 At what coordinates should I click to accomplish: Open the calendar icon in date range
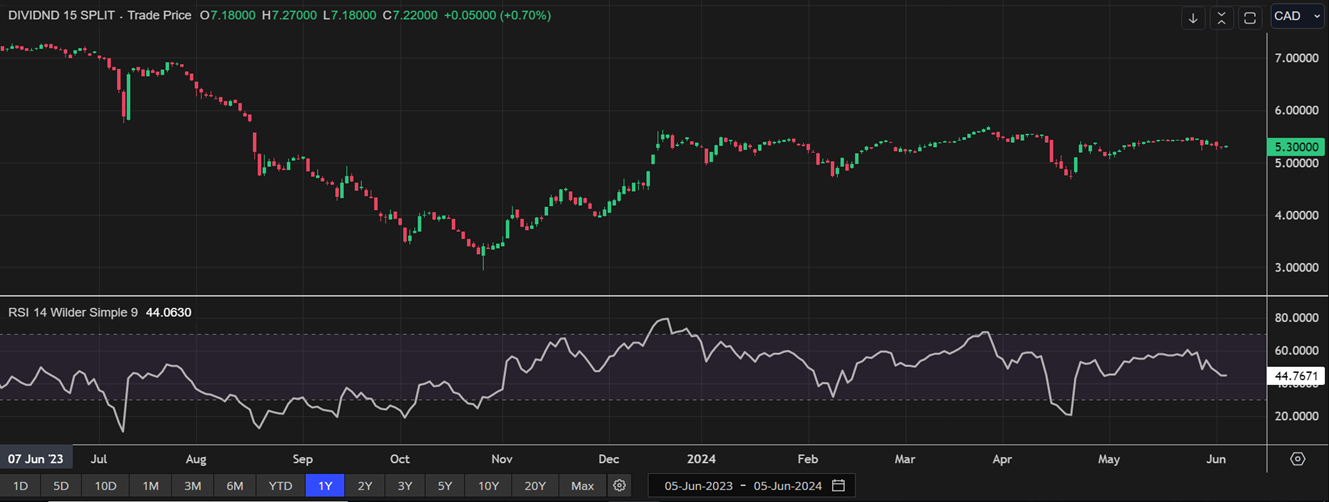[x=838, y=486]
